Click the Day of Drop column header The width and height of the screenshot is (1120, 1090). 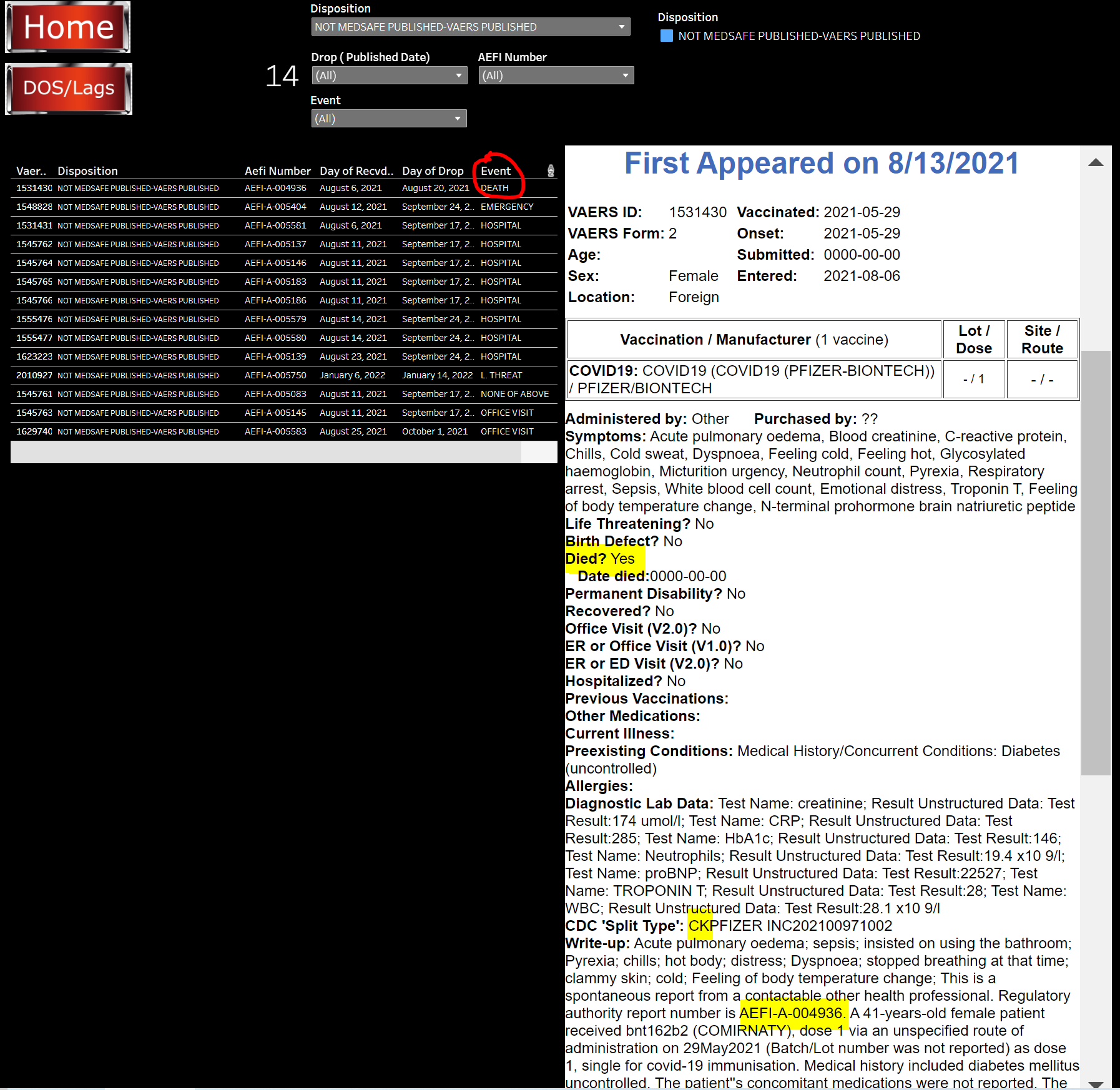tap(433, 171)
